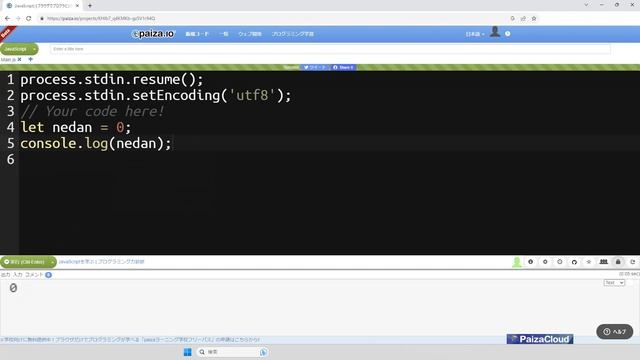640x360 pixels.
Task: Click the paiza.io logo
Action: click(153, 34)
